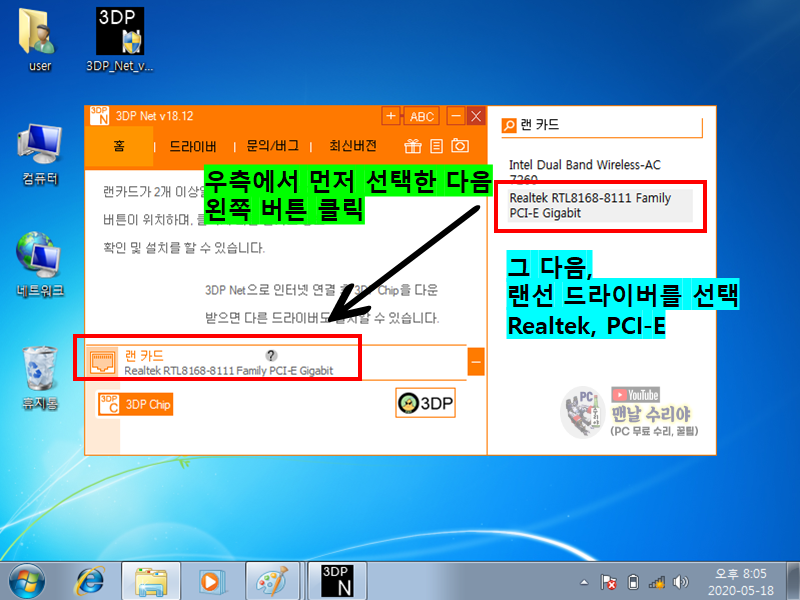Open Windows Explorer from the taskbar

tap(151, 582)
